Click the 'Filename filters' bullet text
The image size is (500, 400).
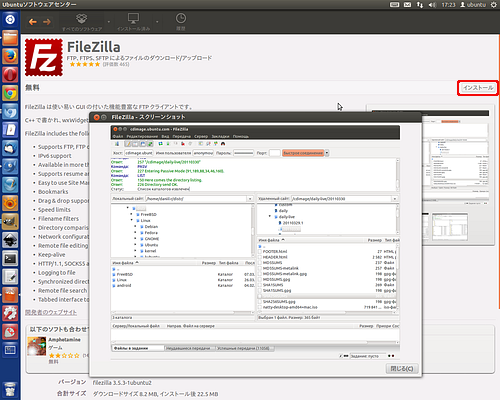coord(58,219)
